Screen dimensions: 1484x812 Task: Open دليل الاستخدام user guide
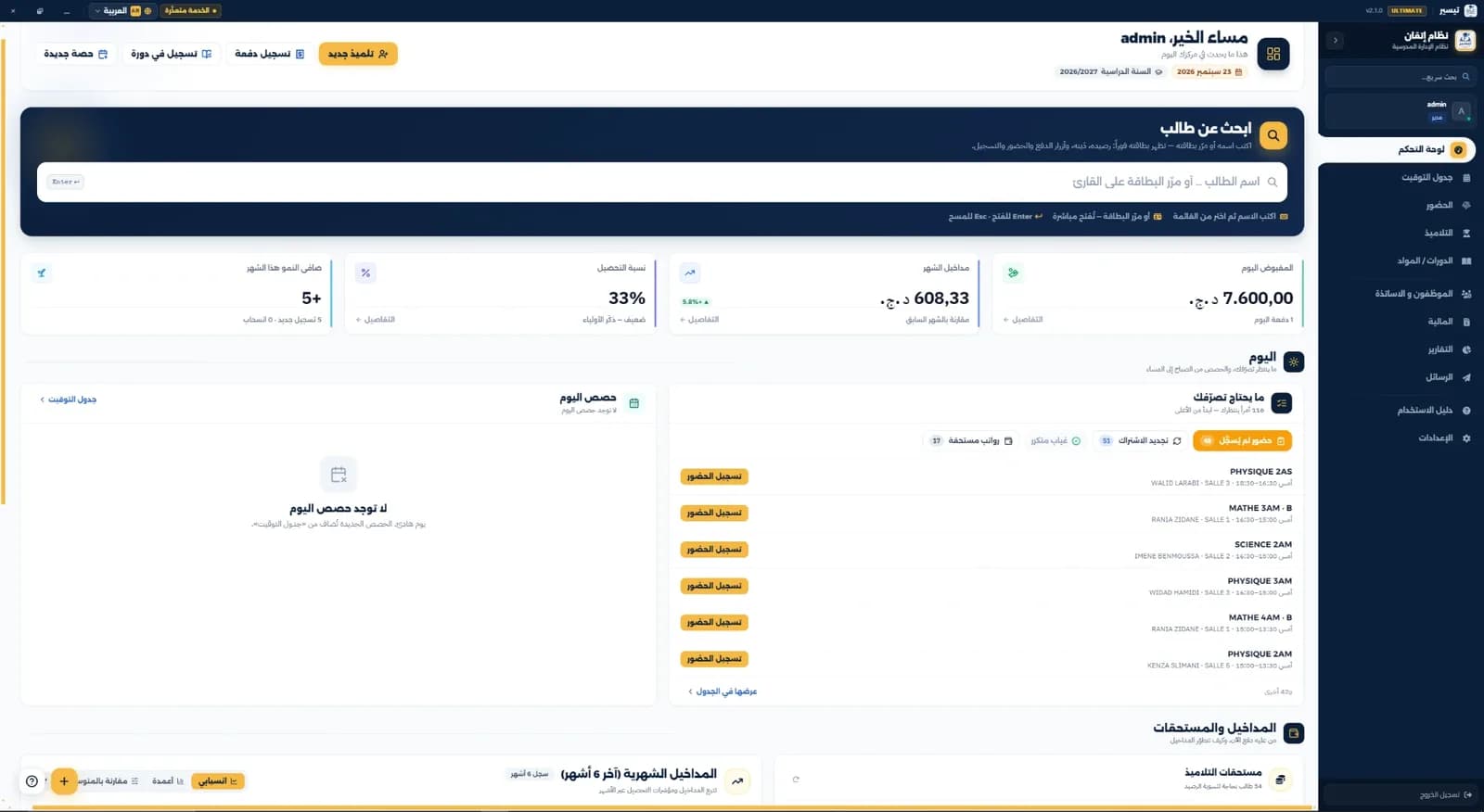point(1401,410)
